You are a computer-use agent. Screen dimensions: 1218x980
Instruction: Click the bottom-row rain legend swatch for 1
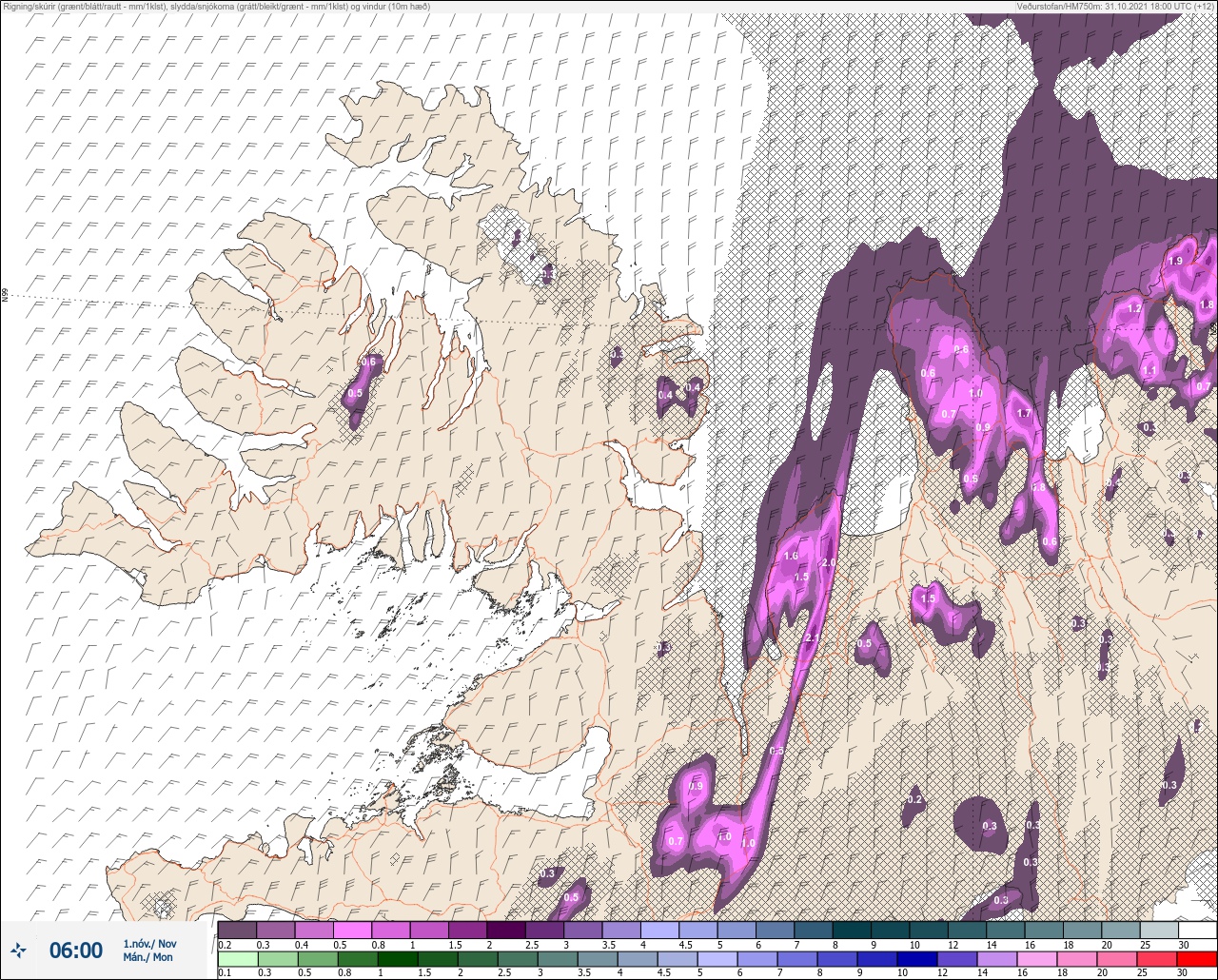click(x=398, y=959)
